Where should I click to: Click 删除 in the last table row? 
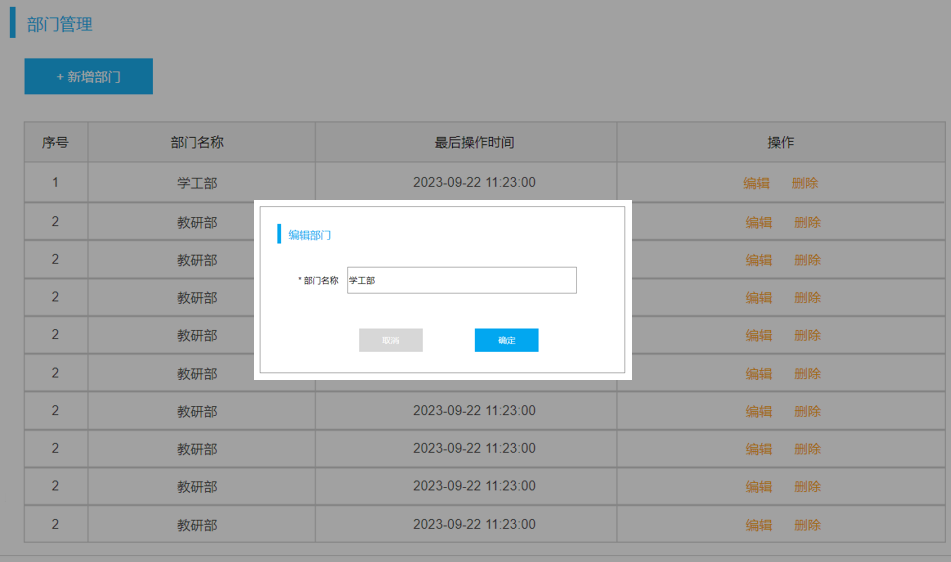pyautogui.click(x=807, y=525)
